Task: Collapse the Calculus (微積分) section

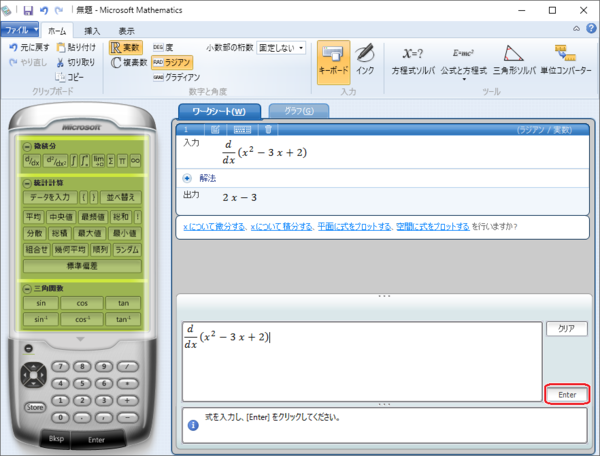Action: (27, 146)
